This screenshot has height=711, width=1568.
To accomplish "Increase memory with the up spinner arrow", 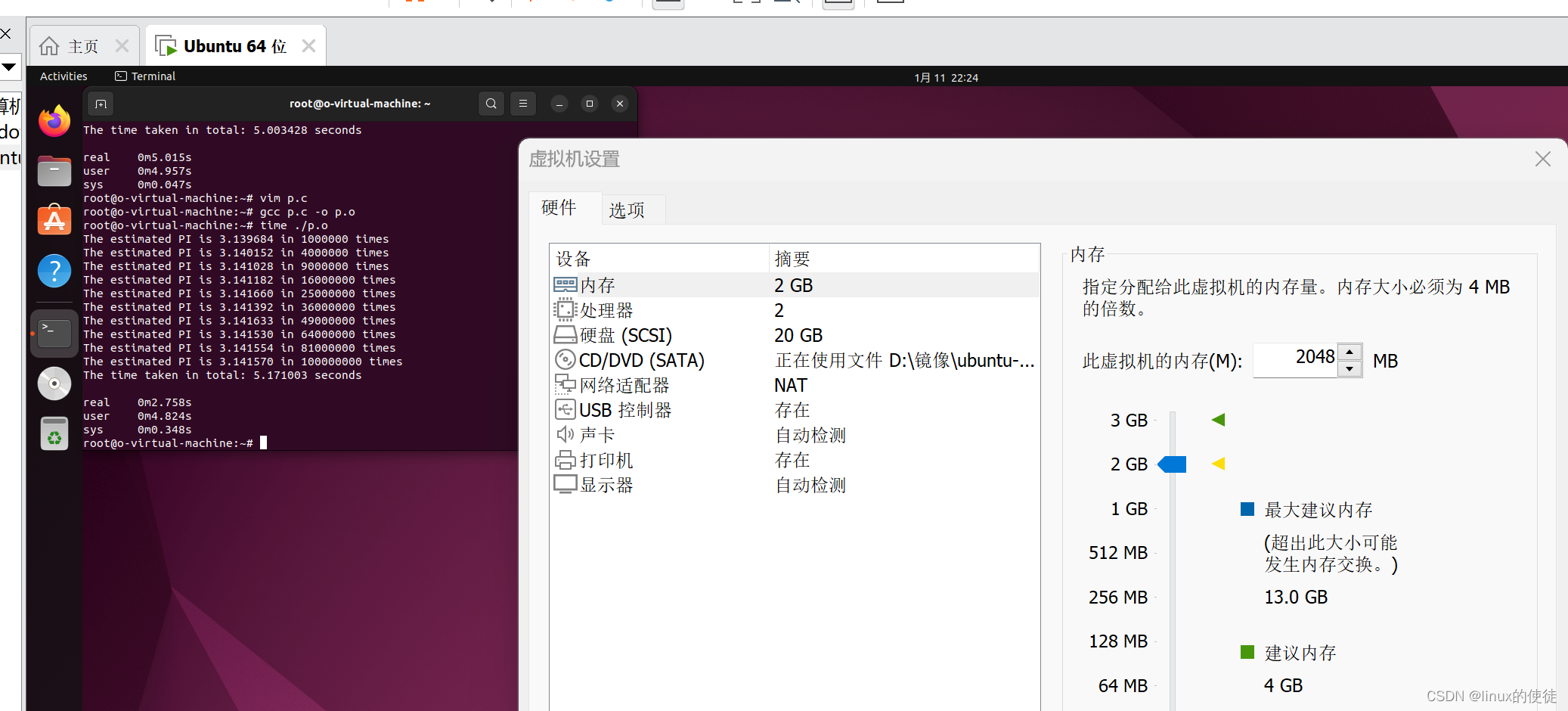I will (x=1350, y=352).
